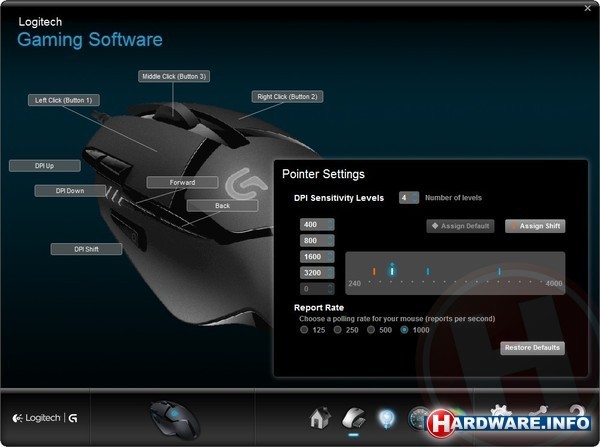Click the Pointer Settings heading

[x=323, y=174]
